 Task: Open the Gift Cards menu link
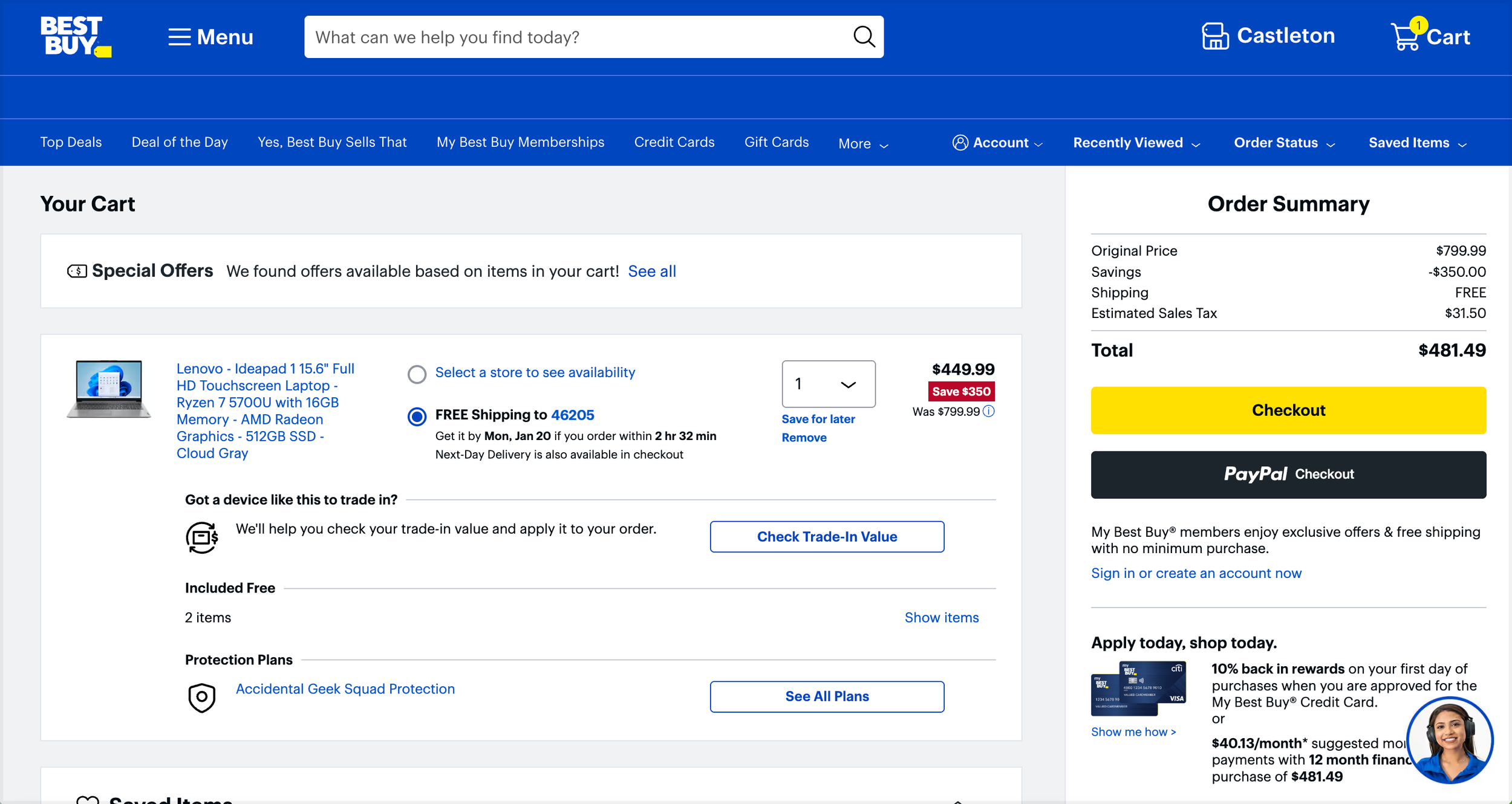(776, 142)
